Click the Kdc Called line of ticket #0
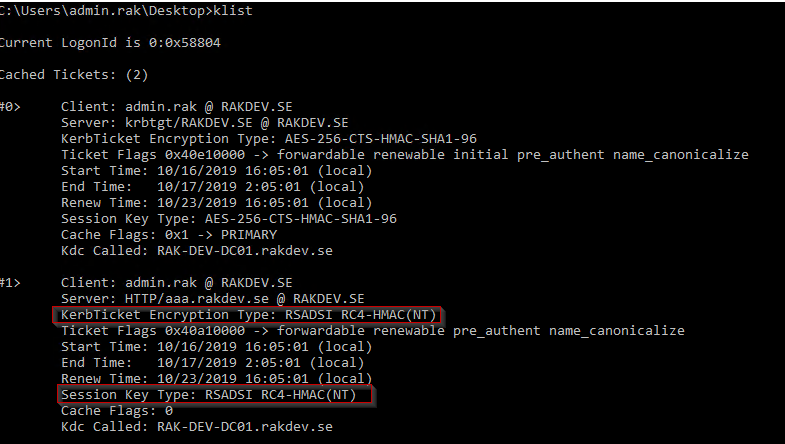Image resolution: width=785 pixels, height=444 pixels. click(x=196, y=250)
